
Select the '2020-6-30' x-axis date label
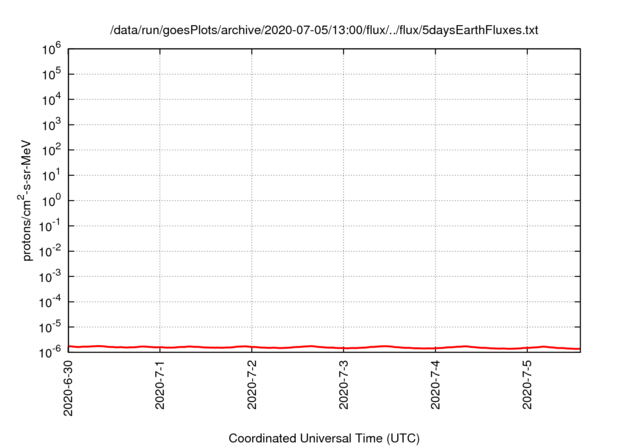coord(68,388)
